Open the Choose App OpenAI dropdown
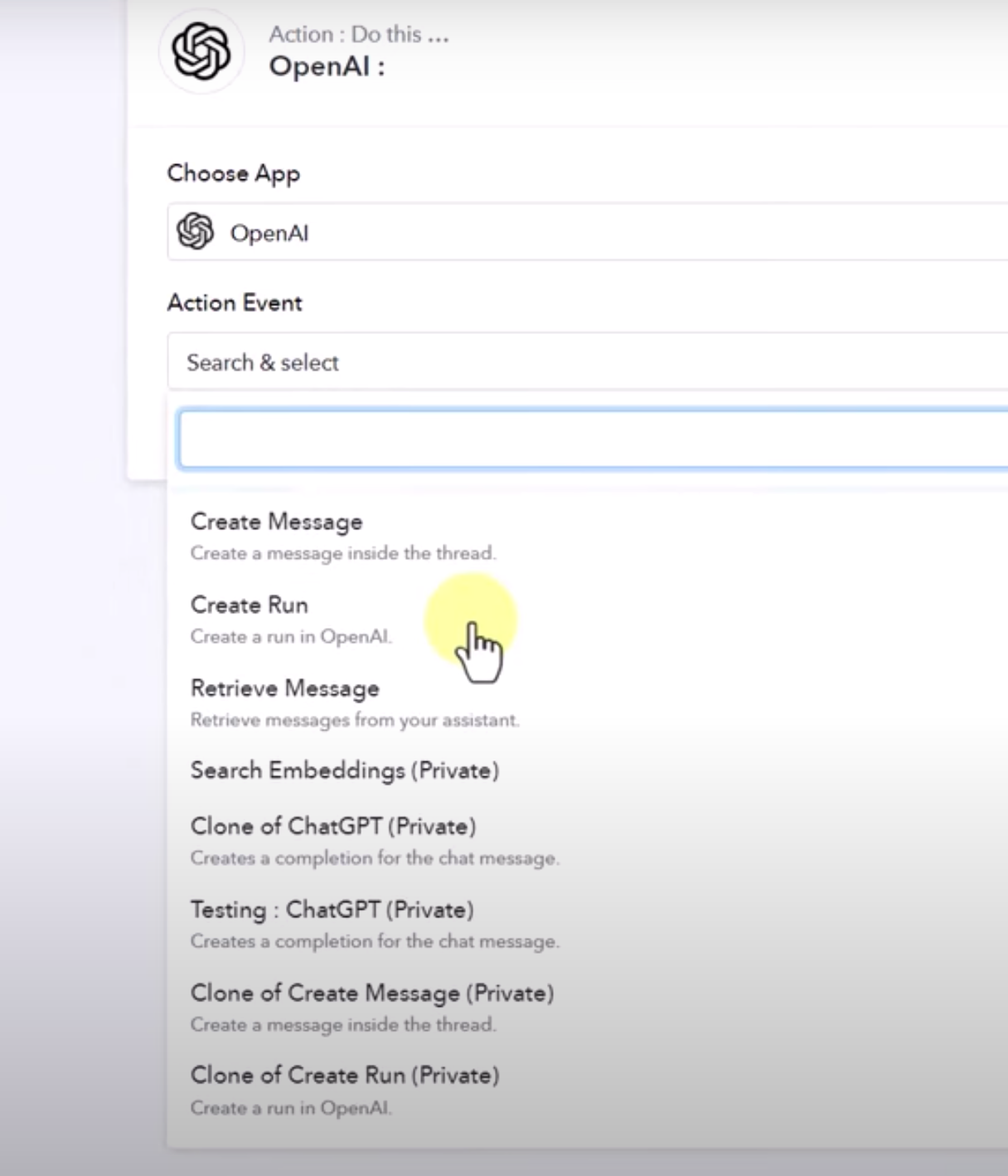The height and width of the screenshot is (1176, 1008). tap(588, 232)
